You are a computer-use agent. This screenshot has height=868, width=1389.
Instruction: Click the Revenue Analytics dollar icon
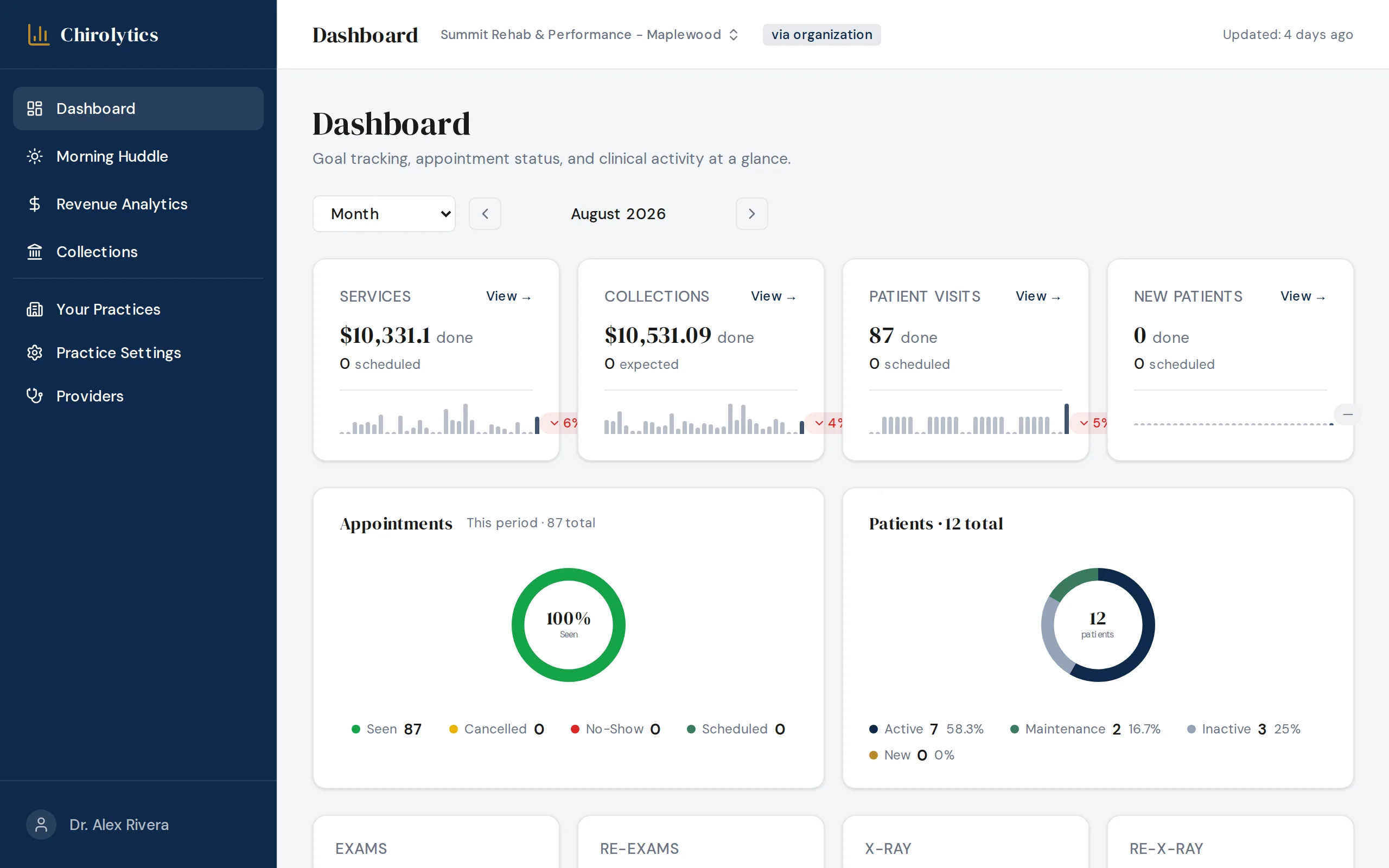point(34,204)
